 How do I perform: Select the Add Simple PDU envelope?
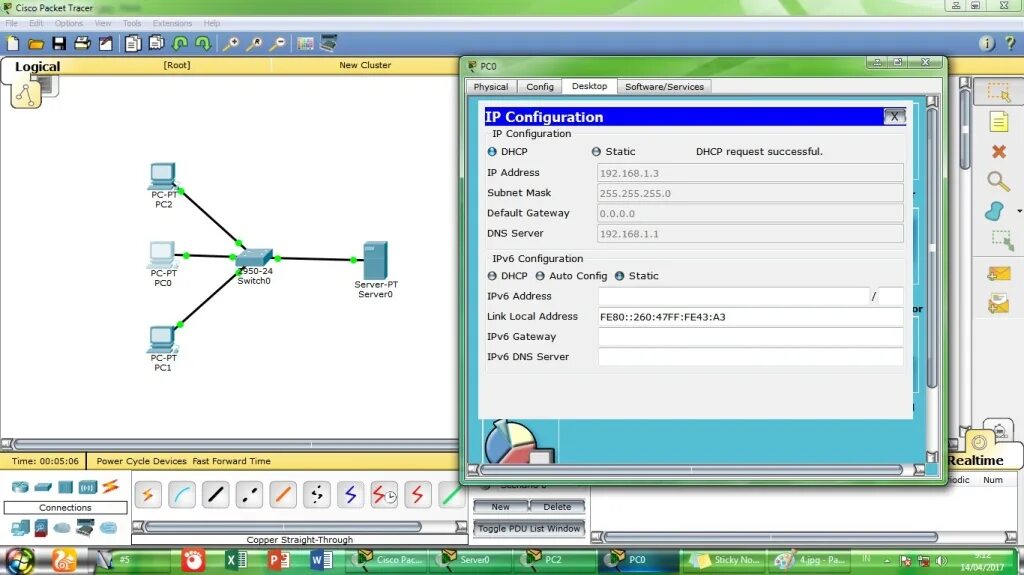click(999, 273)
